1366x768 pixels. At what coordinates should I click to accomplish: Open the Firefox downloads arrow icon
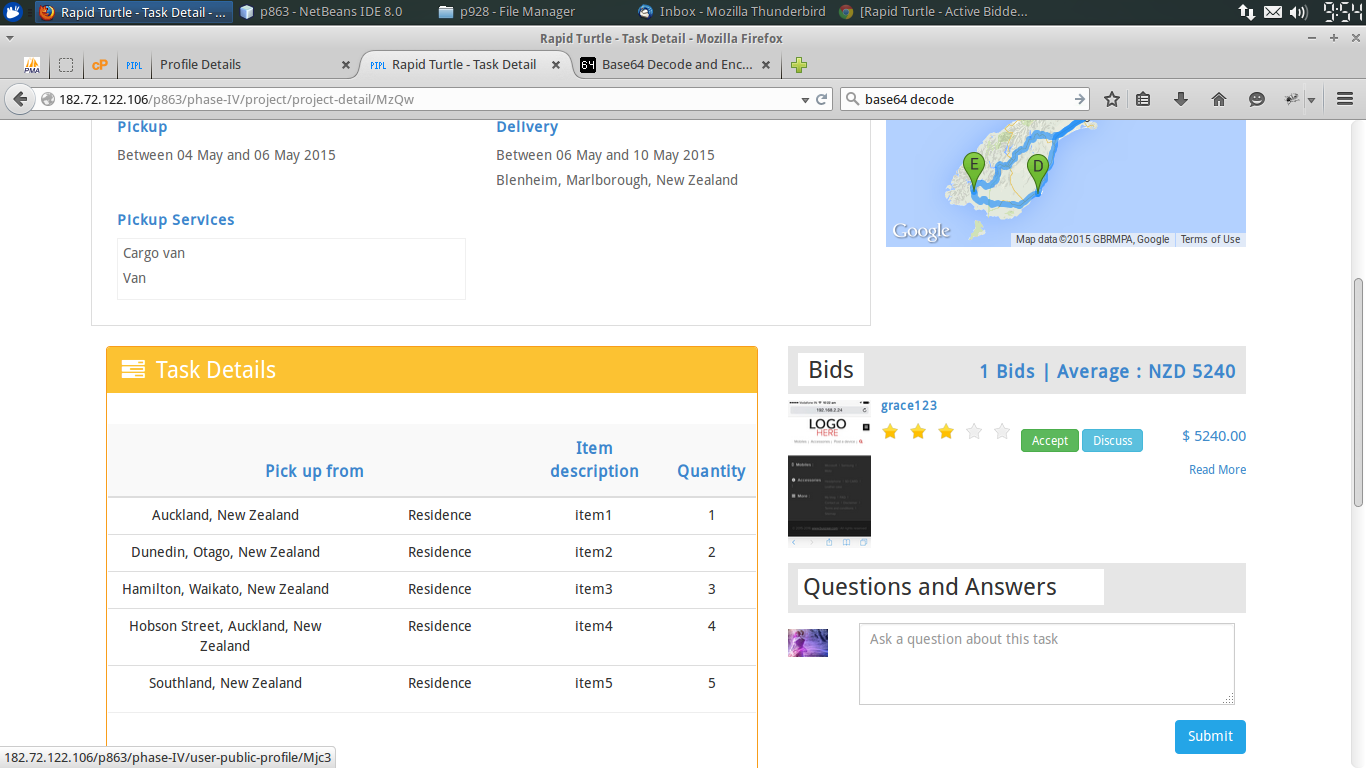coord(1180,99)
